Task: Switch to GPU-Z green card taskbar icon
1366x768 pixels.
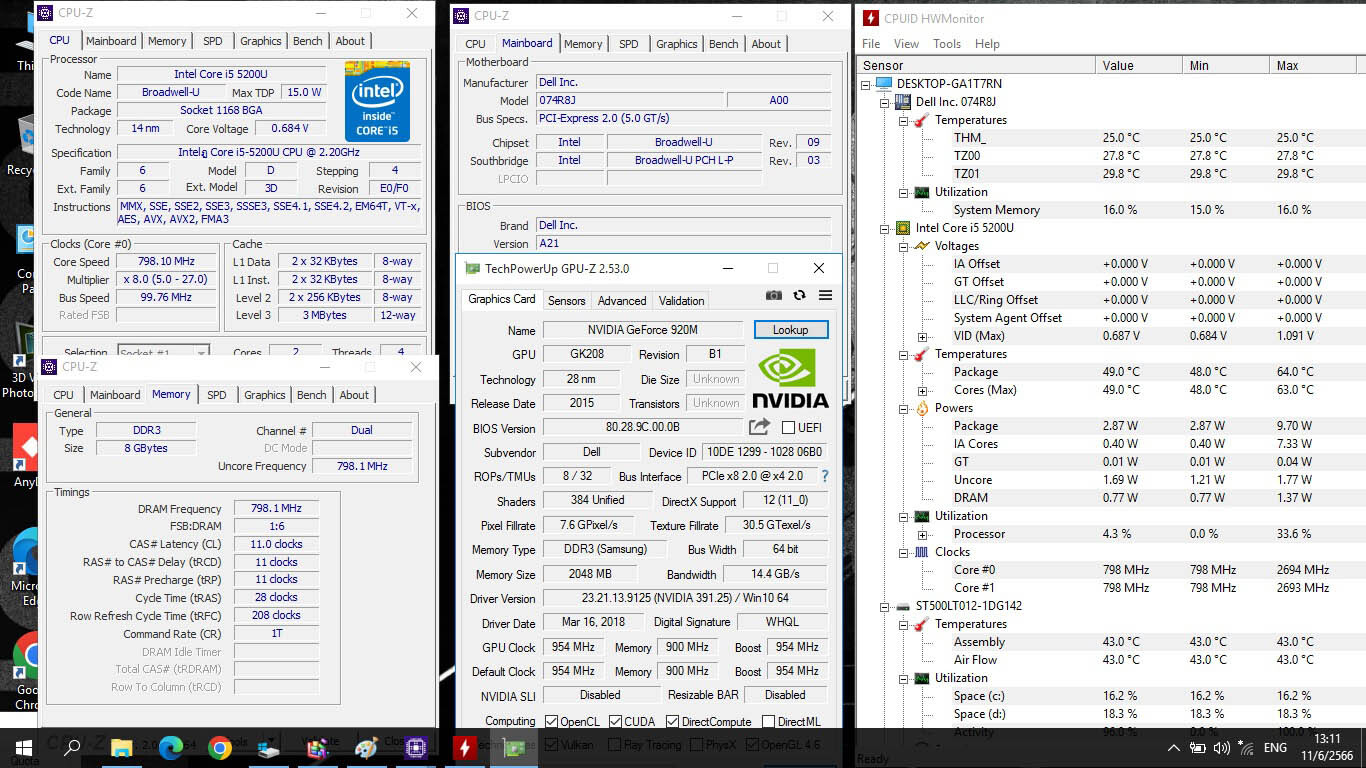Action: coord(514,747)
